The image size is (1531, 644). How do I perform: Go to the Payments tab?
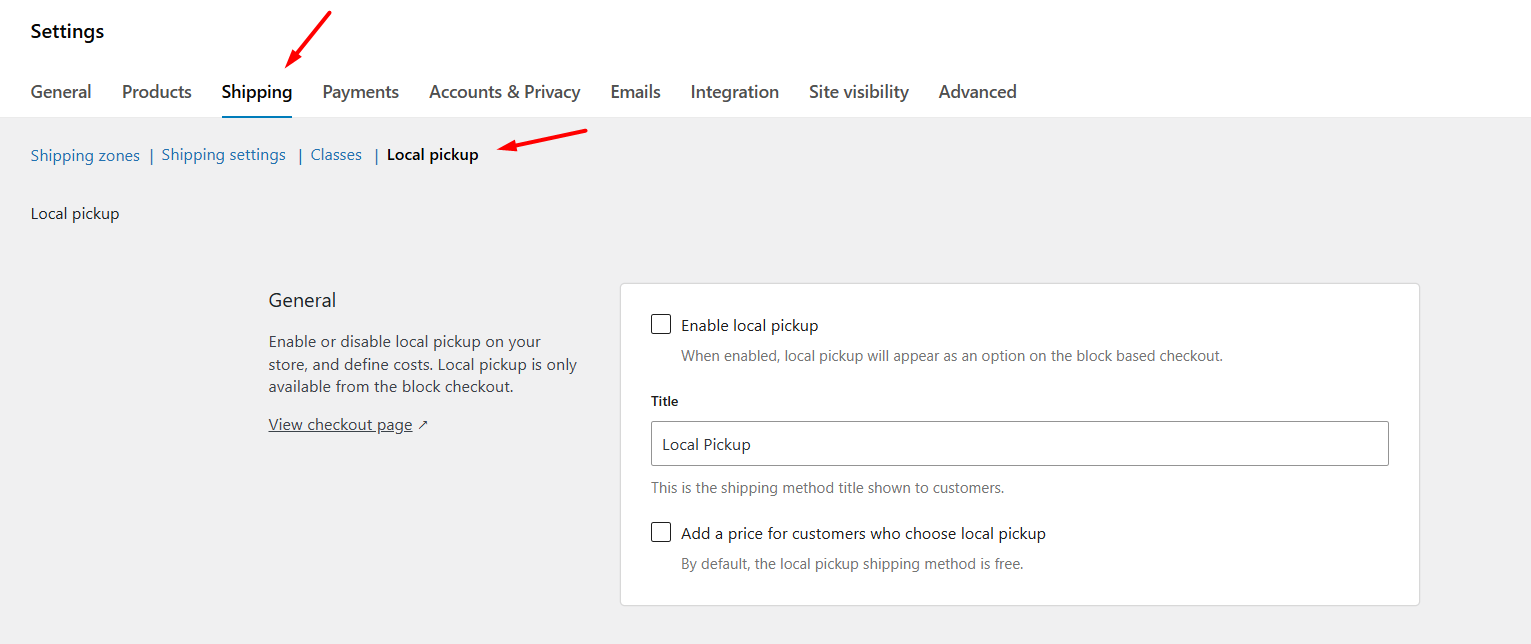pyautogui.click(x=361, y=92)
